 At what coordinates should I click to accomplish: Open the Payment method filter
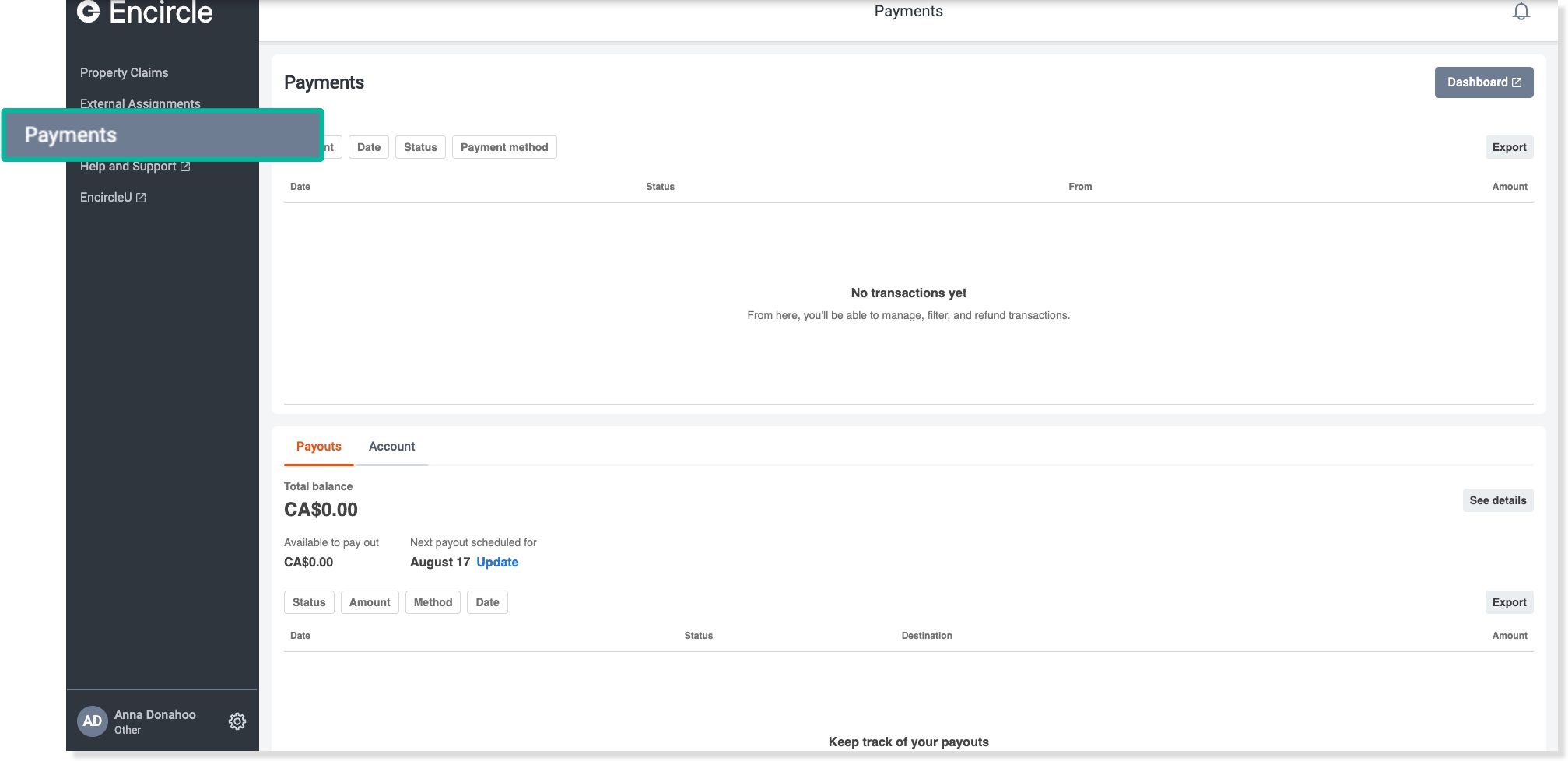tap(503, 147)
